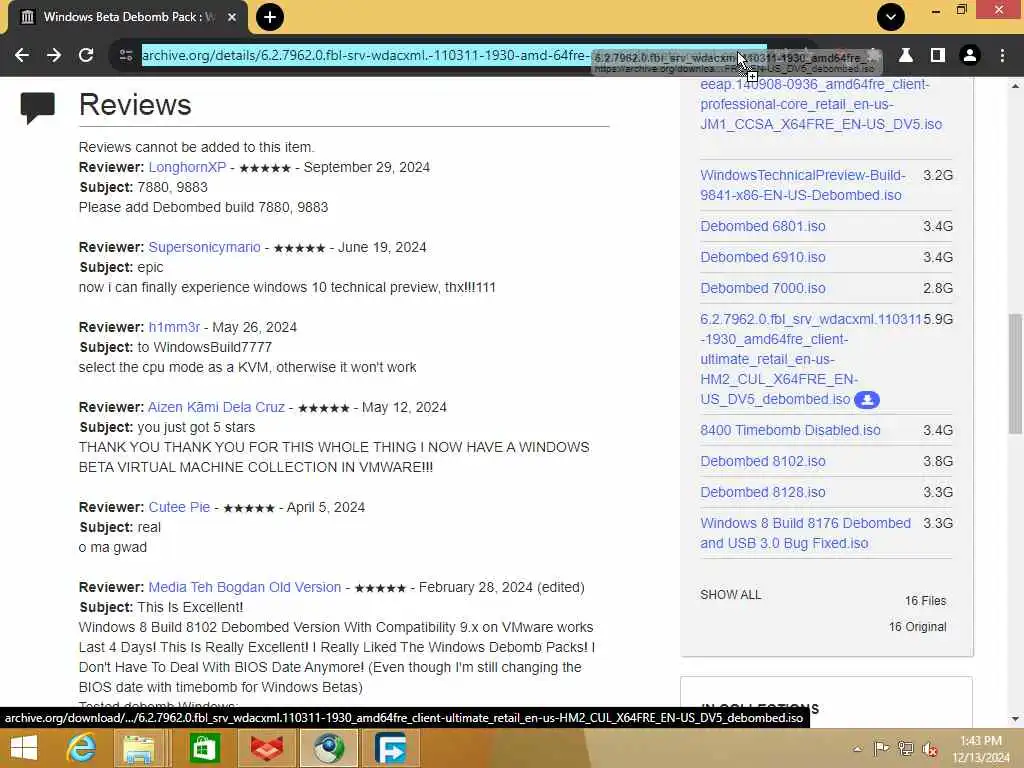
Task: Click the blue download badge beside DV5_debombed.iso
Action: (x=867, y=400)
